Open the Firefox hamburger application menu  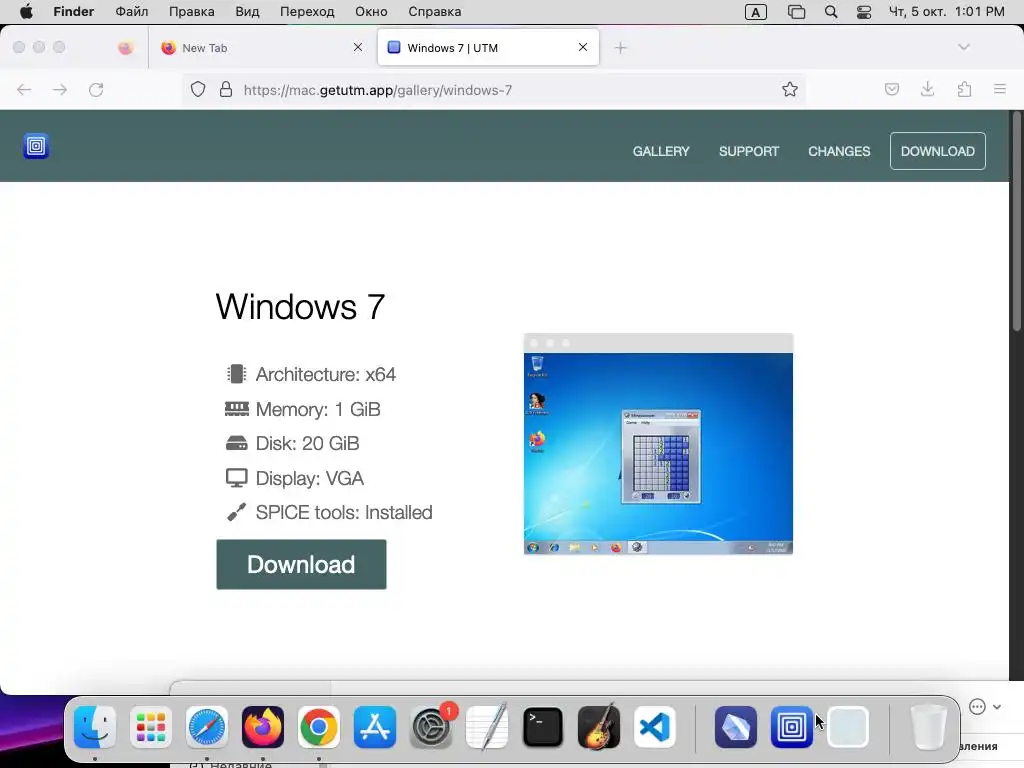tap(1000, 89)
